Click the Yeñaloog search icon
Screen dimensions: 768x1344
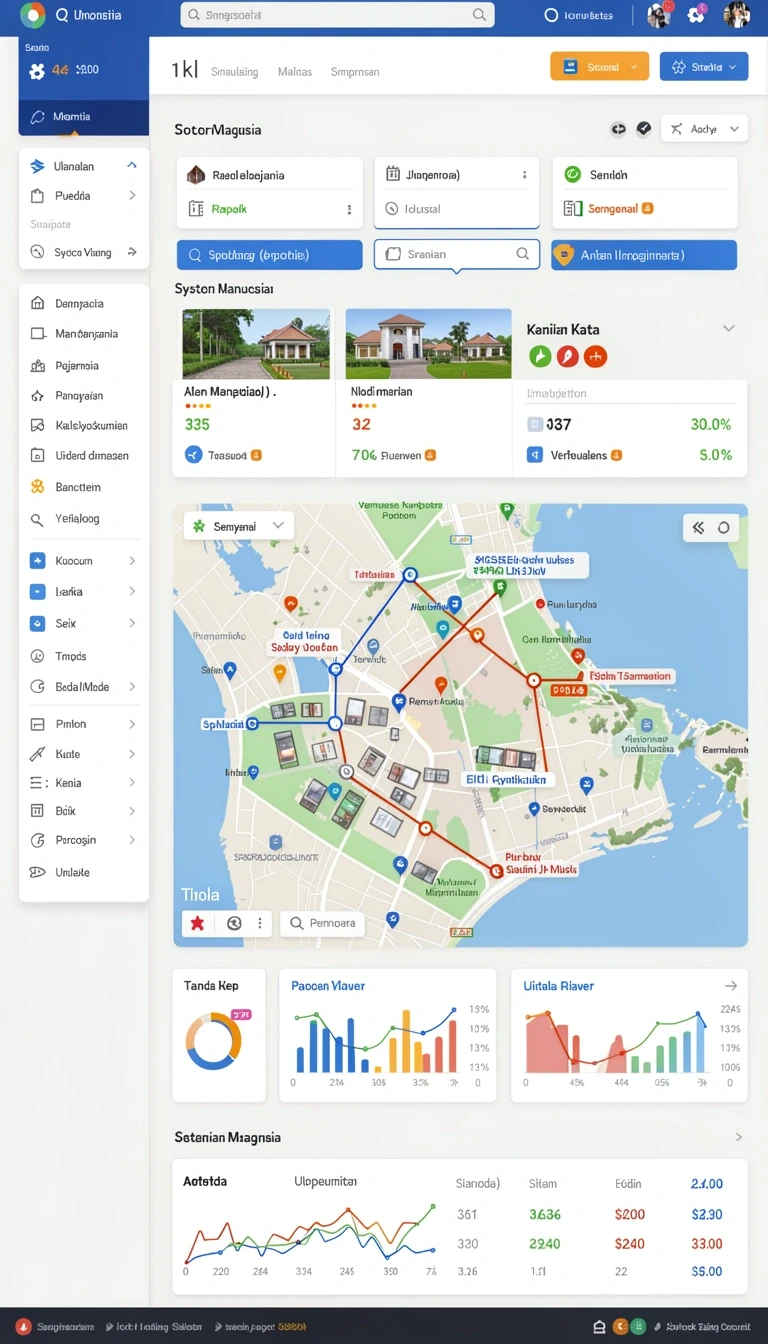38,519
